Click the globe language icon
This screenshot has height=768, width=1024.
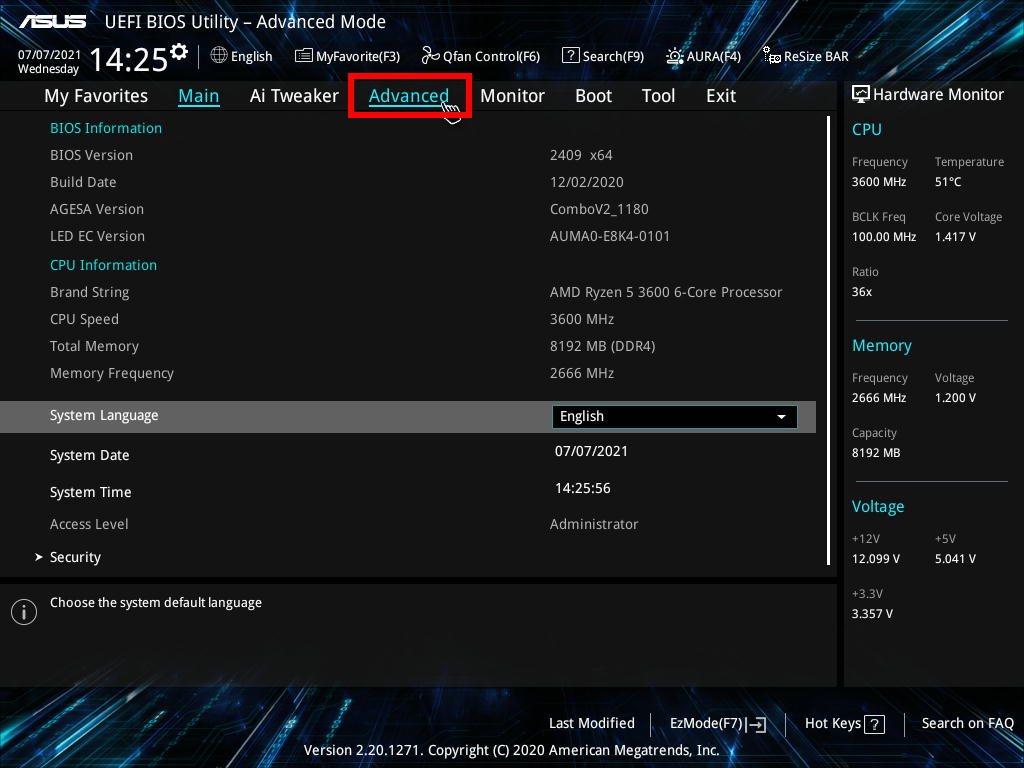click(219, 56)
